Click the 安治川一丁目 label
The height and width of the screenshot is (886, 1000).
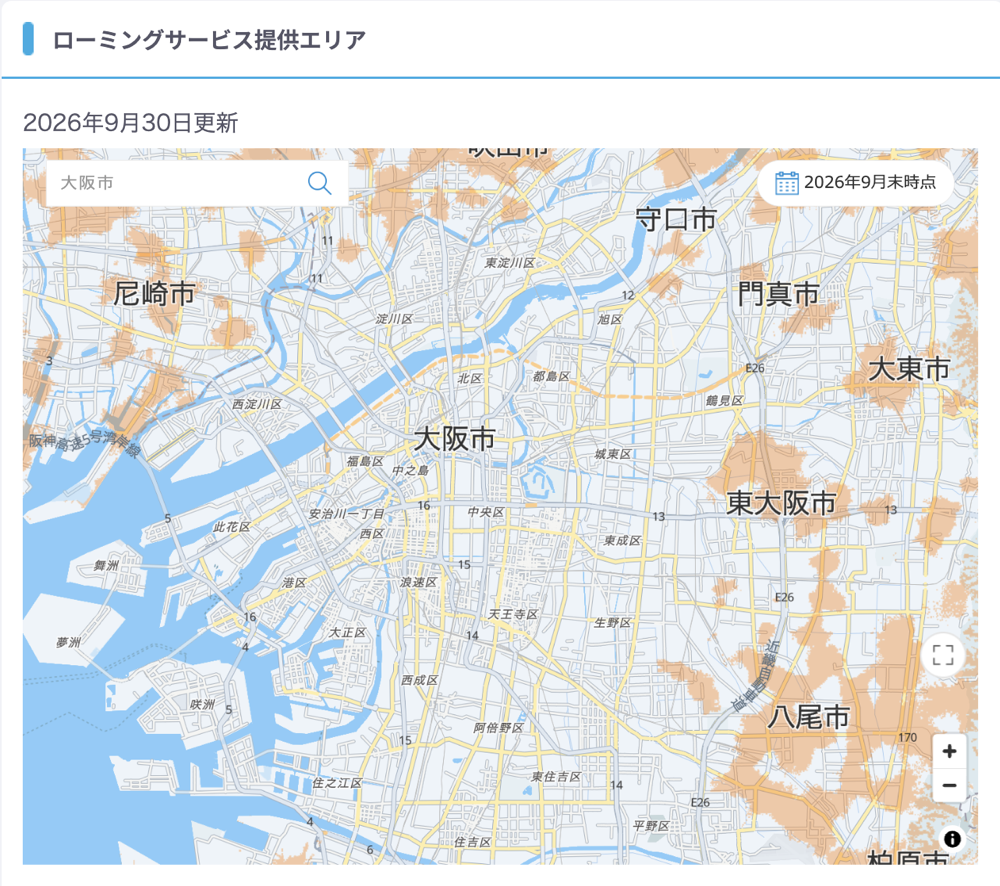coord(346,513)
